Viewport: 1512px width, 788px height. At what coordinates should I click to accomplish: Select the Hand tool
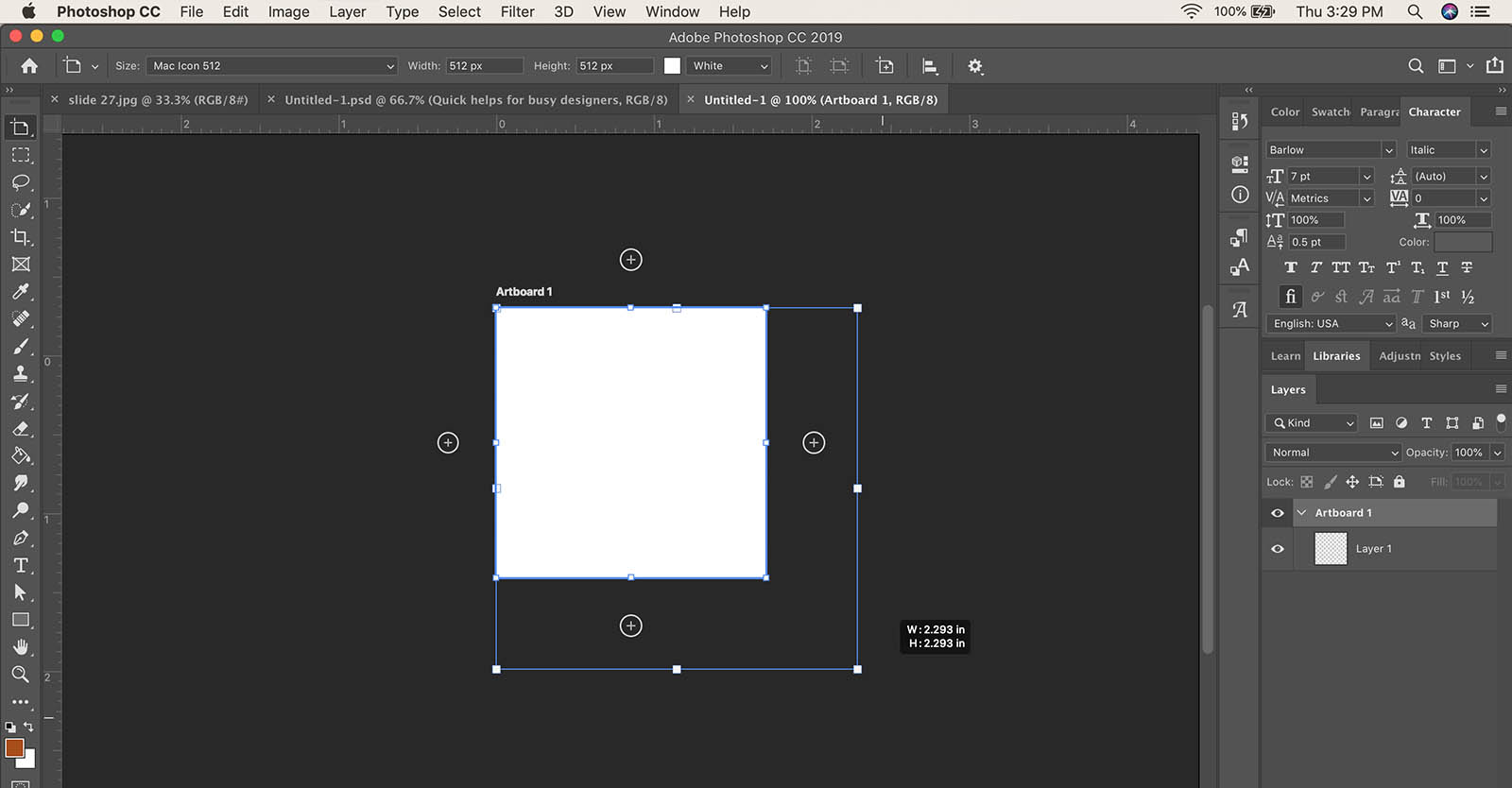21,647
